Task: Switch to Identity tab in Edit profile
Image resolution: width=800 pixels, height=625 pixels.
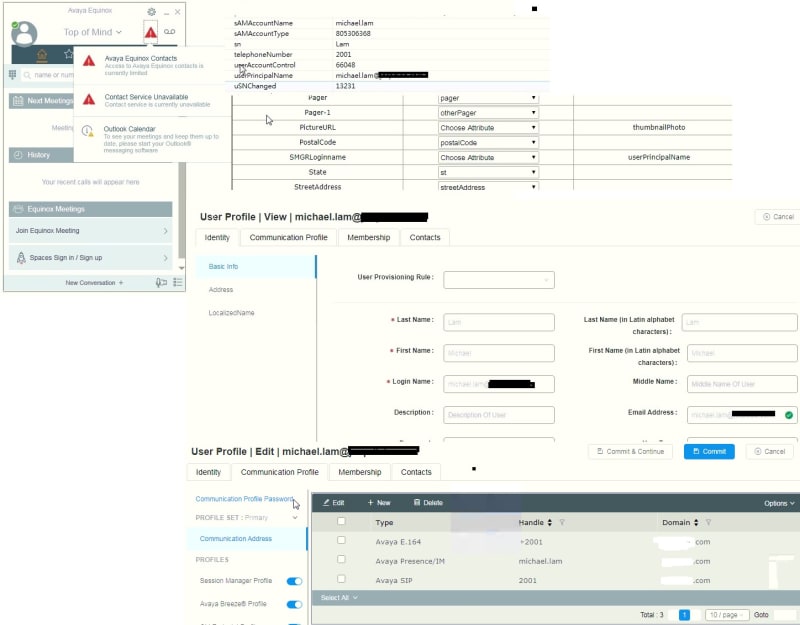Action: coord(208,472)
